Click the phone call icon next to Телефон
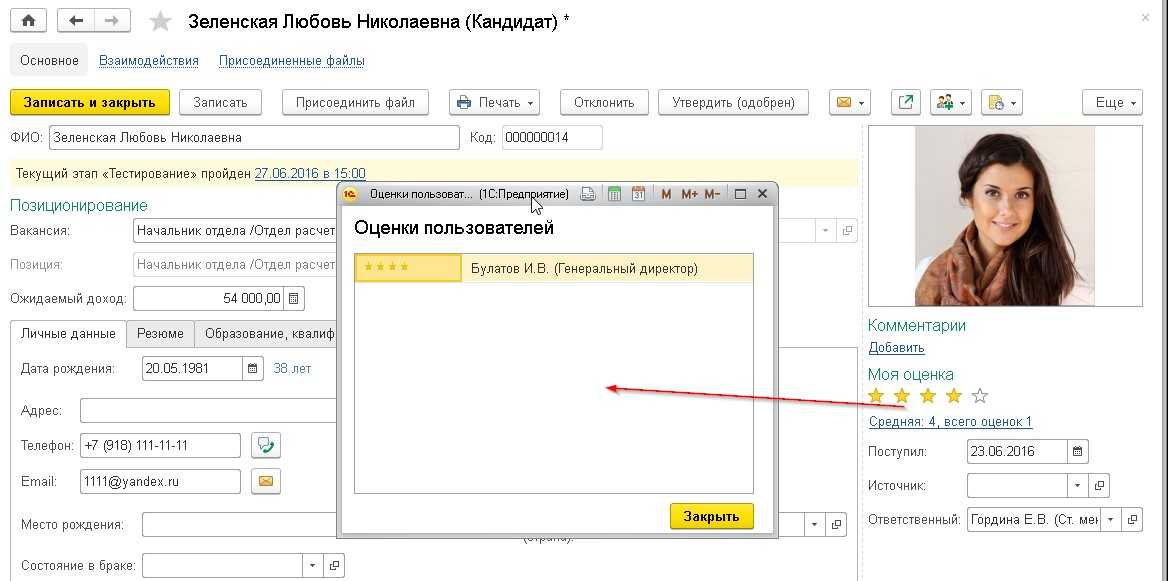1168x581 pixels. point(266,445)
